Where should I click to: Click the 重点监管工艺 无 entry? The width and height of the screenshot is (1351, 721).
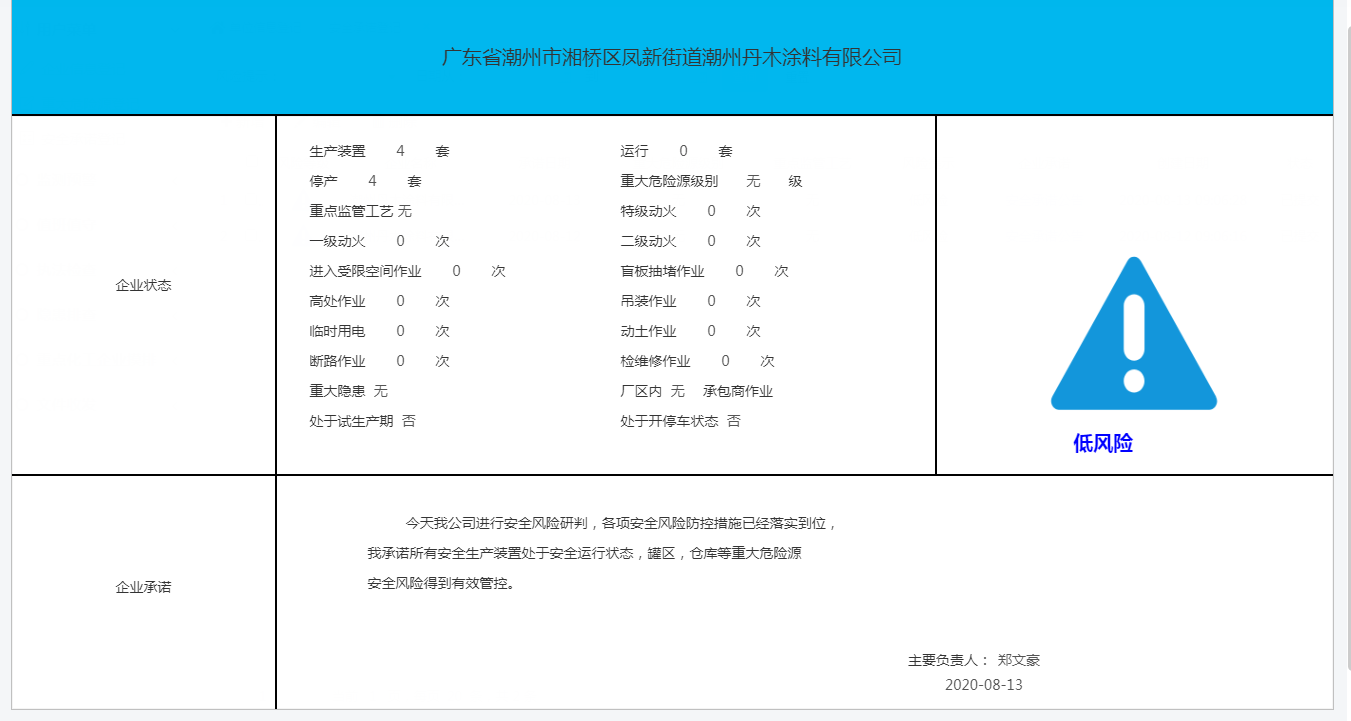click(360, 211)
